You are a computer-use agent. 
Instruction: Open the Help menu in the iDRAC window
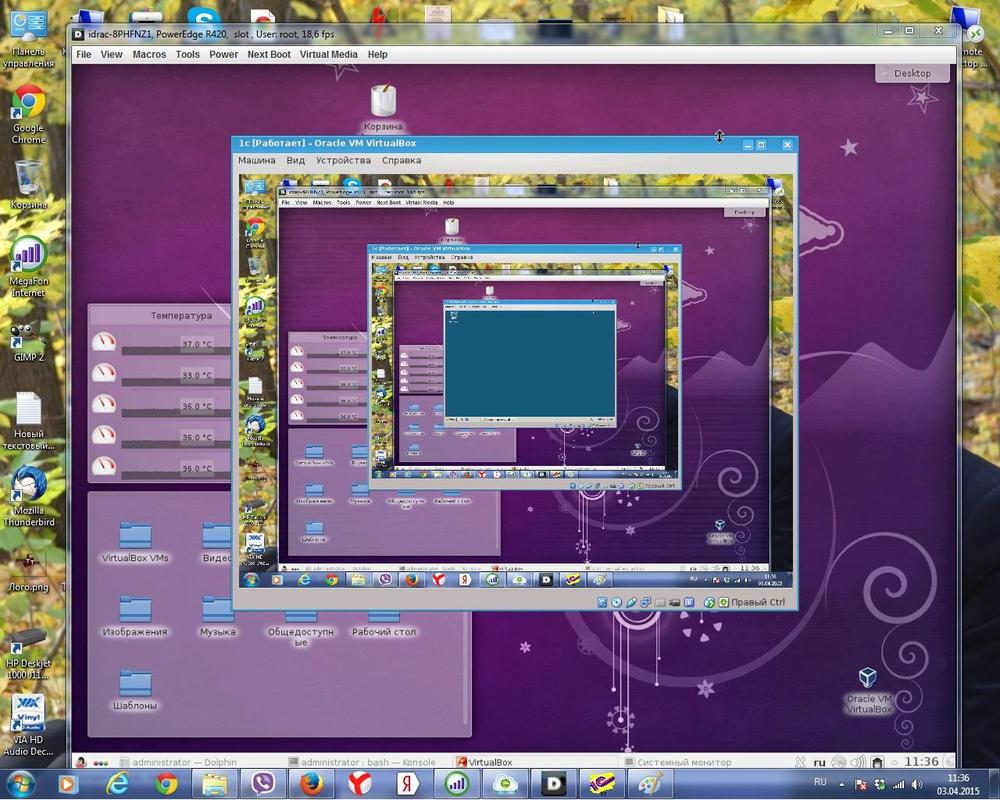pyautogui.click(x=377, y=54)
